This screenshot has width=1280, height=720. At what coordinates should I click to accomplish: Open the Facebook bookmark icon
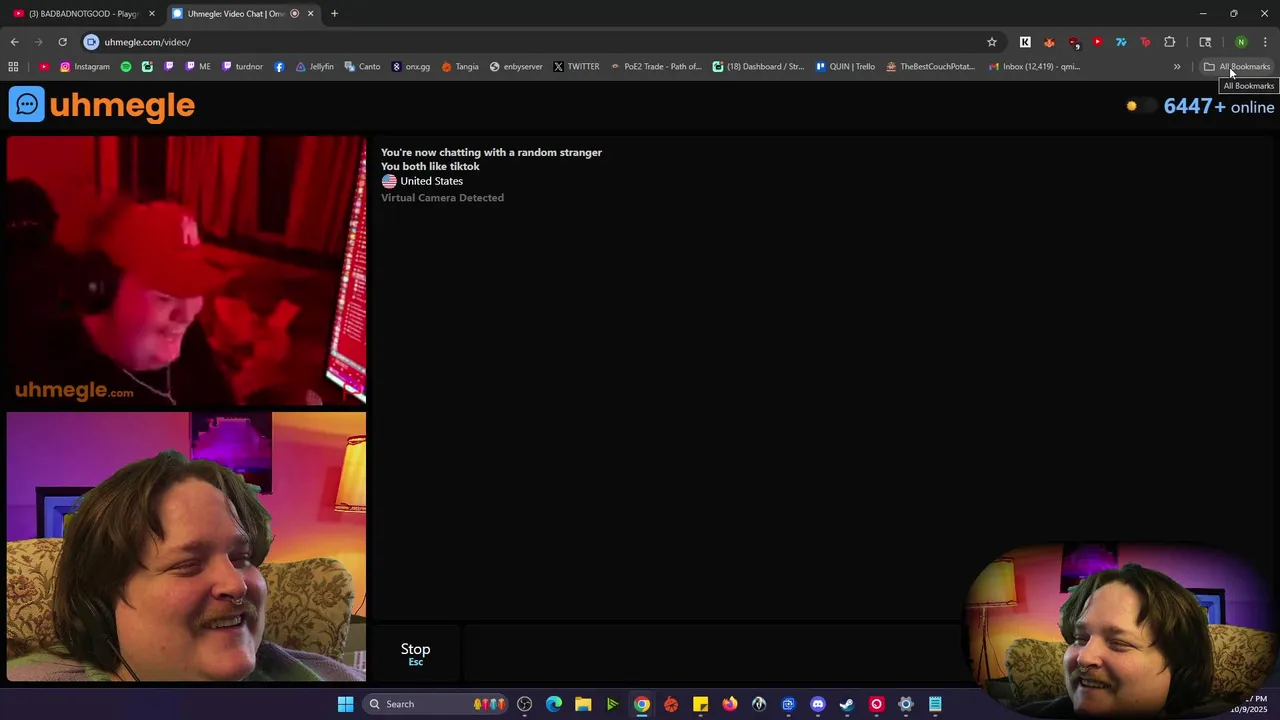tap(279, 67)
